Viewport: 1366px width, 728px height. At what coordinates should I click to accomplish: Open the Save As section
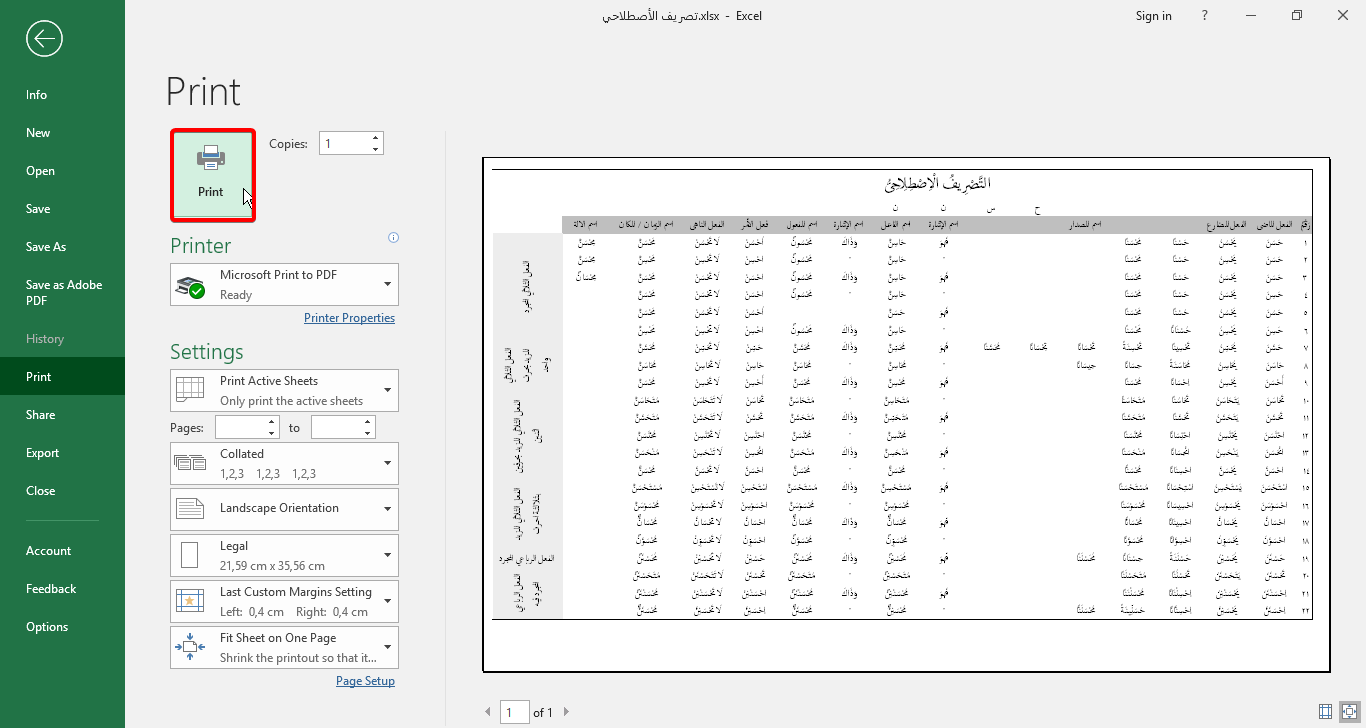pyautogui.click(x=47, y=246)
